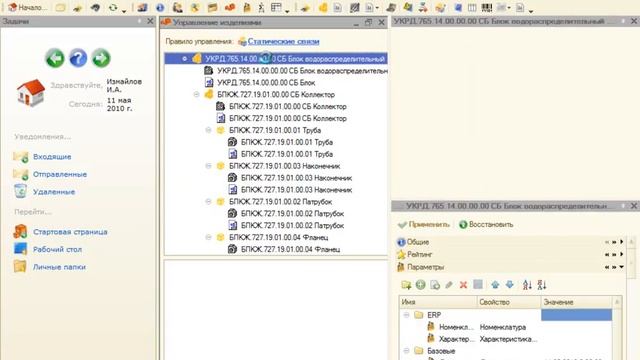Click the sort descending Я-А icon

[x=542, y=285]
